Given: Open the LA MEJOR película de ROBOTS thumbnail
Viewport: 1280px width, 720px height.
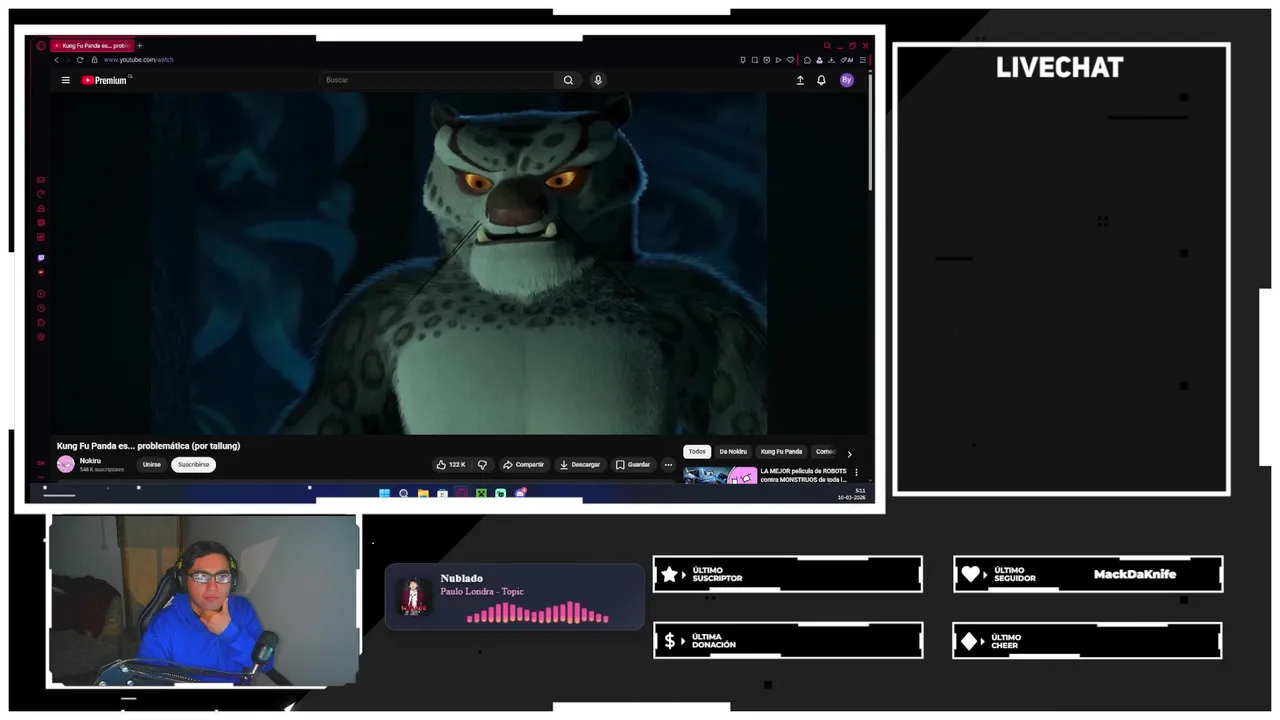Looking at the screenshot, I should tap(720, 475).
